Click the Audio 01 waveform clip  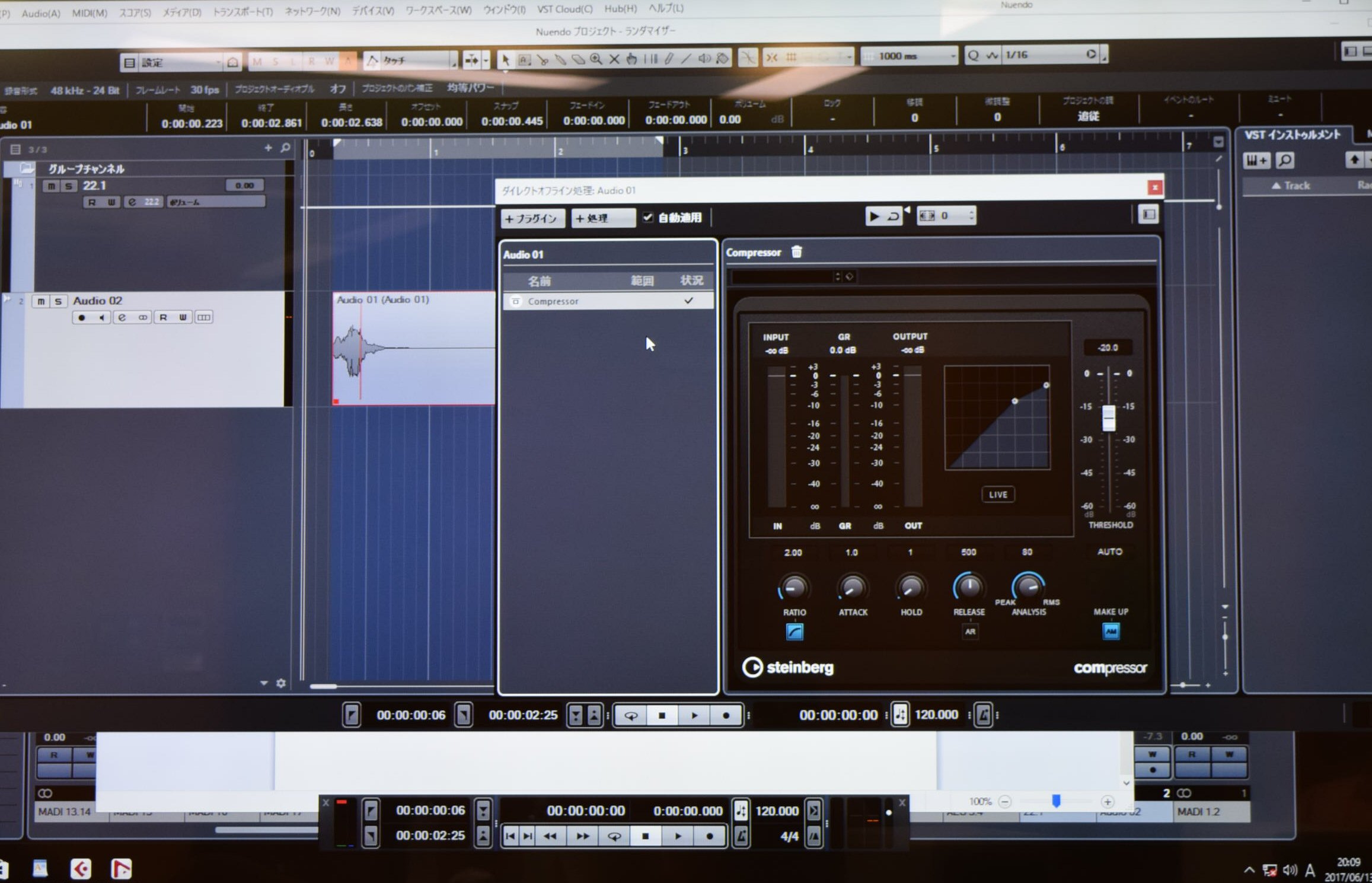tap(414, 349)
